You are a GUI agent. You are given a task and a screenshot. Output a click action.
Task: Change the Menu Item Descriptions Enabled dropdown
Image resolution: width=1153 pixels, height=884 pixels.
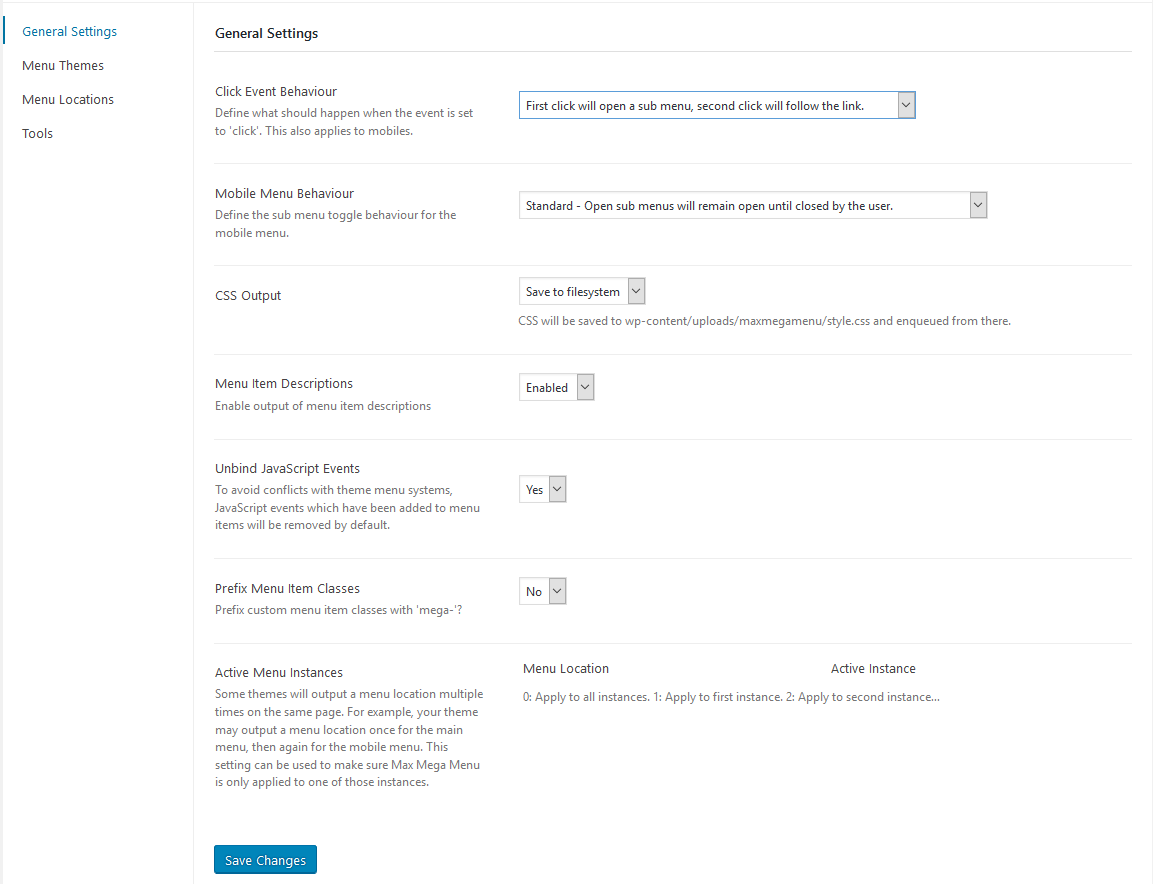click(x=557, y=387)
